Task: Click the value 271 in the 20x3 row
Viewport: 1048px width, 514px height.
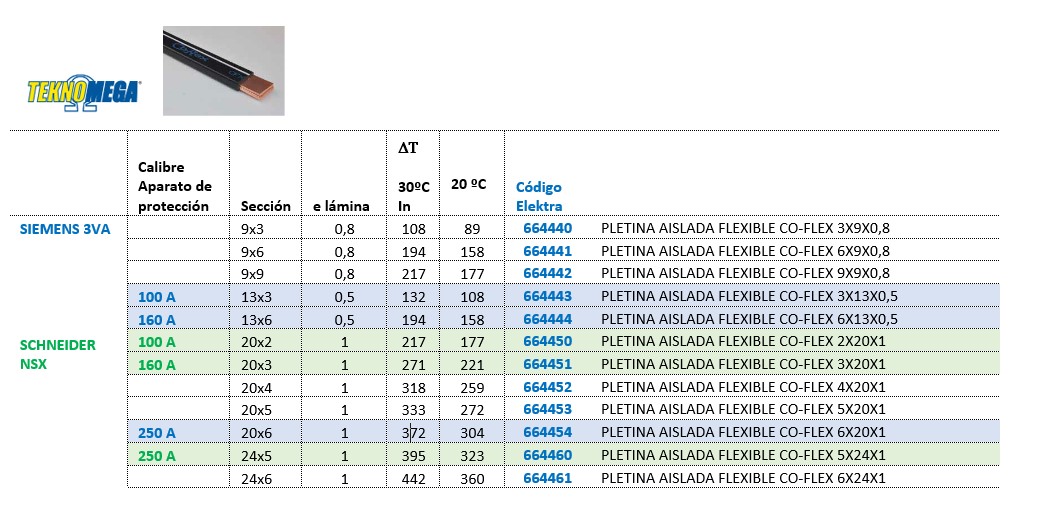Action: (x=414, y=365)
